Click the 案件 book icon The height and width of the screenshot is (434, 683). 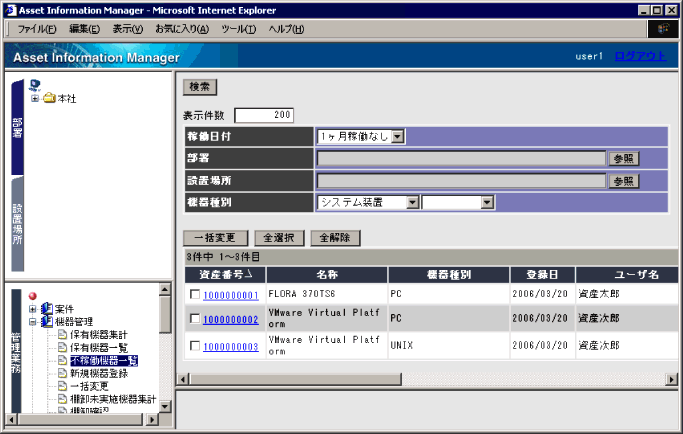(x=47, y=309)
